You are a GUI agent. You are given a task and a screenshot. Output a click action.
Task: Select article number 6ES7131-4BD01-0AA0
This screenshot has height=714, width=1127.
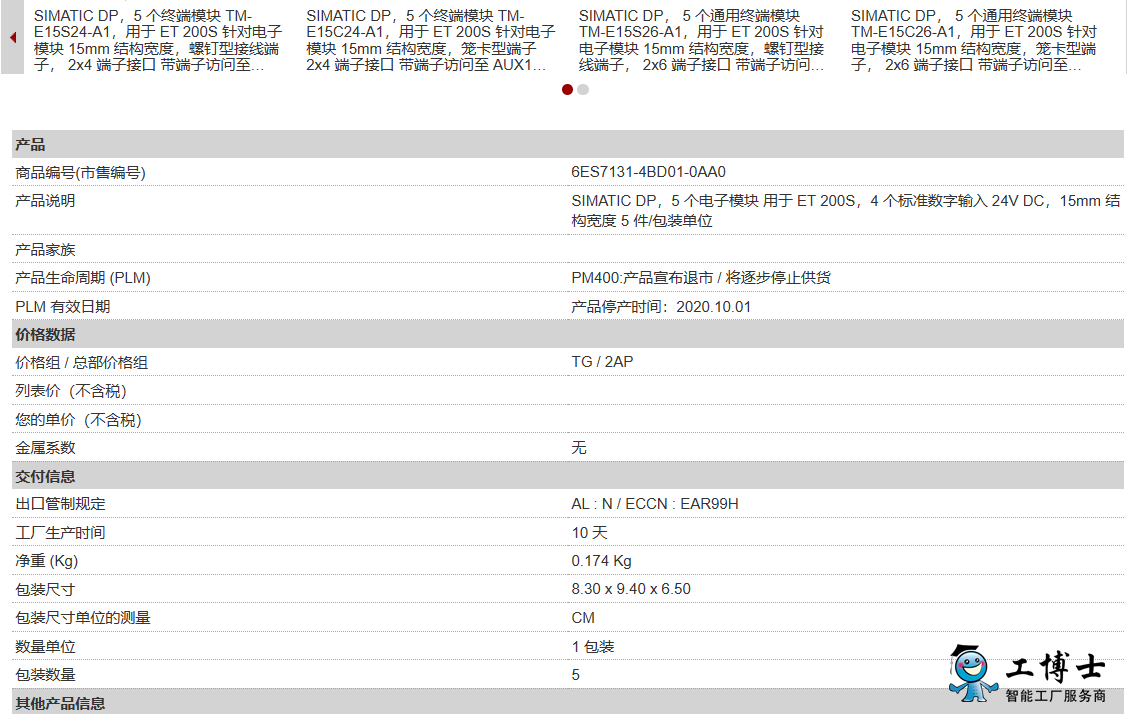click(x=648, y=172)
